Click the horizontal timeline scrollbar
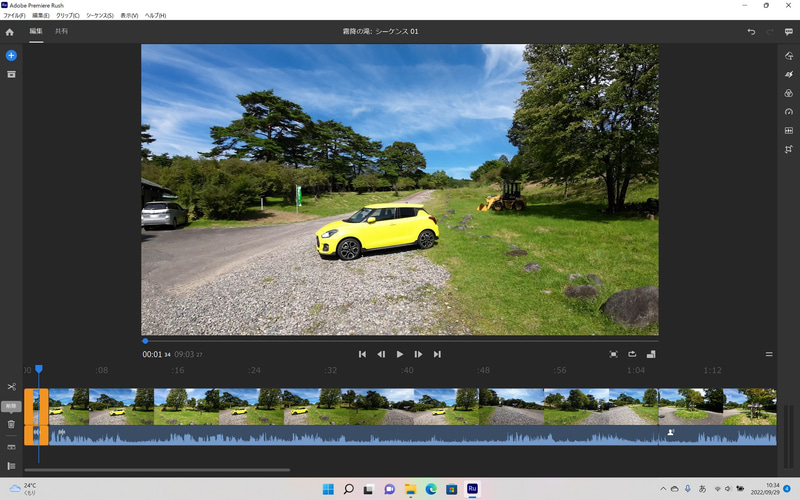Screen dimensions: 800x500 tap(157, 470)
